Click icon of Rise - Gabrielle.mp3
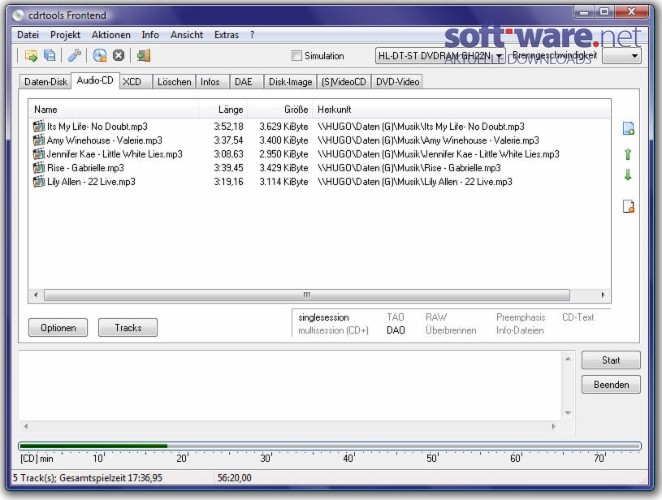This screenshot has height=500, width=662. click(x=39, y=168)
